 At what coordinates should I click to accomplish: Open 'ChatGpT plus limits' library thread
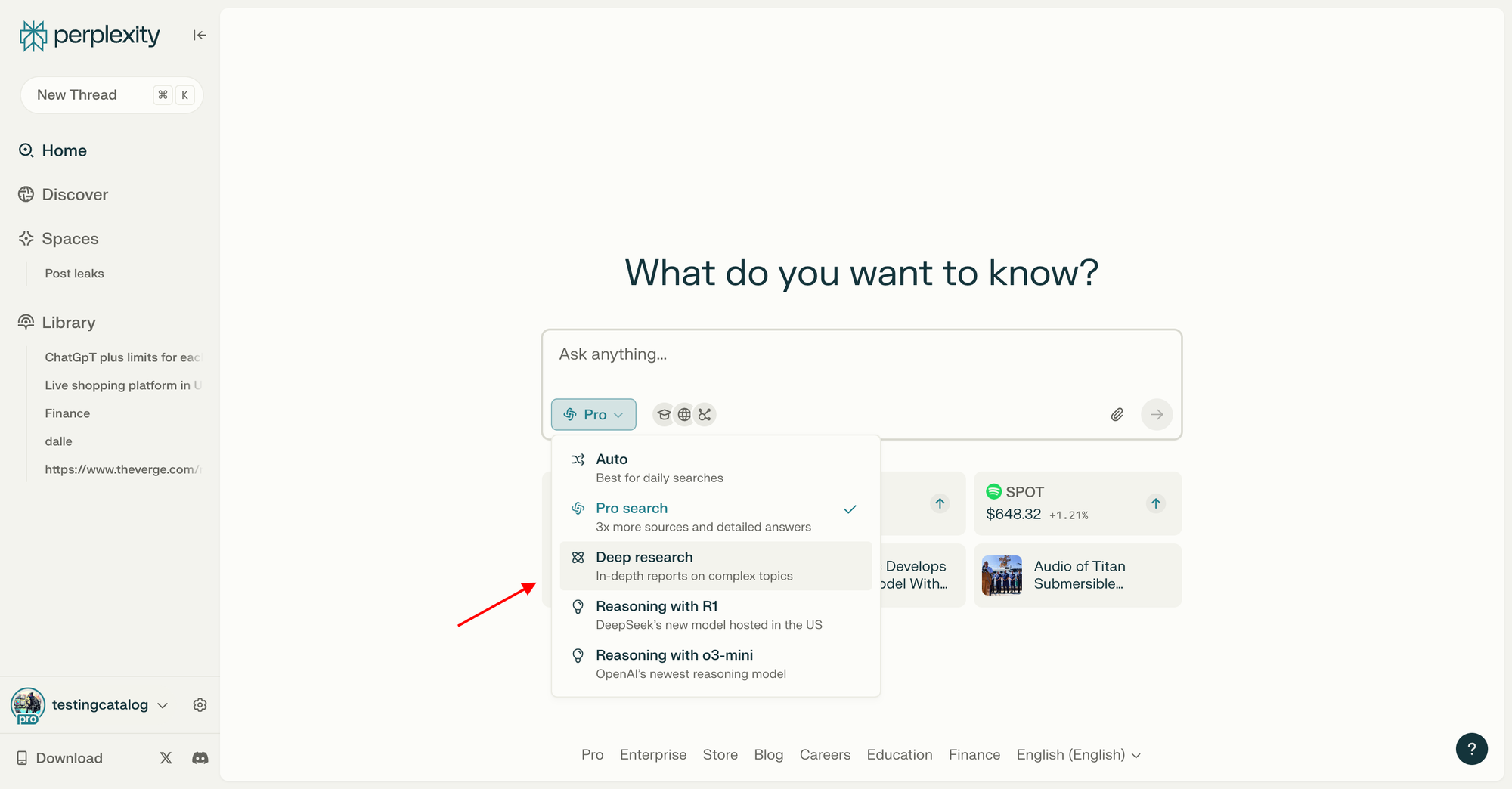pos(123,357)
